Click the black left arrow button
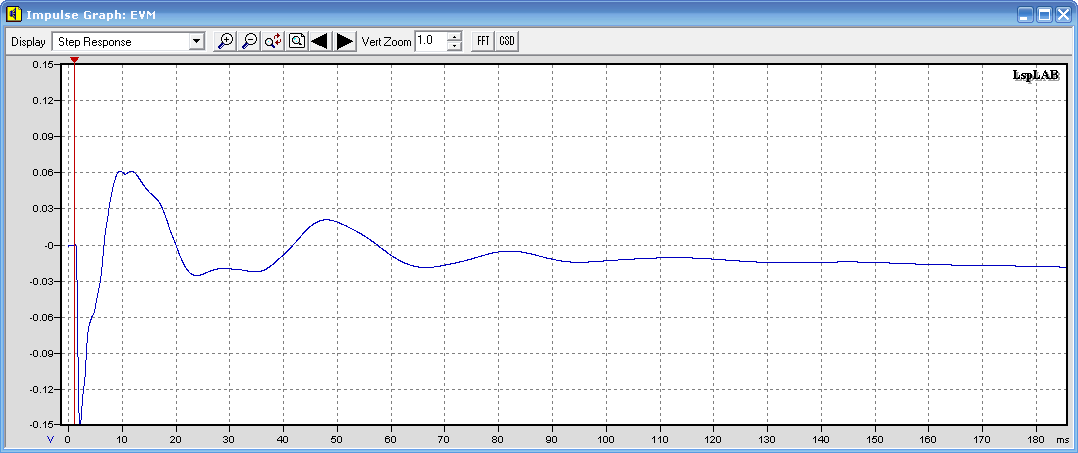The width and height of the screenshot is (1078, 453). coord(319,41)
